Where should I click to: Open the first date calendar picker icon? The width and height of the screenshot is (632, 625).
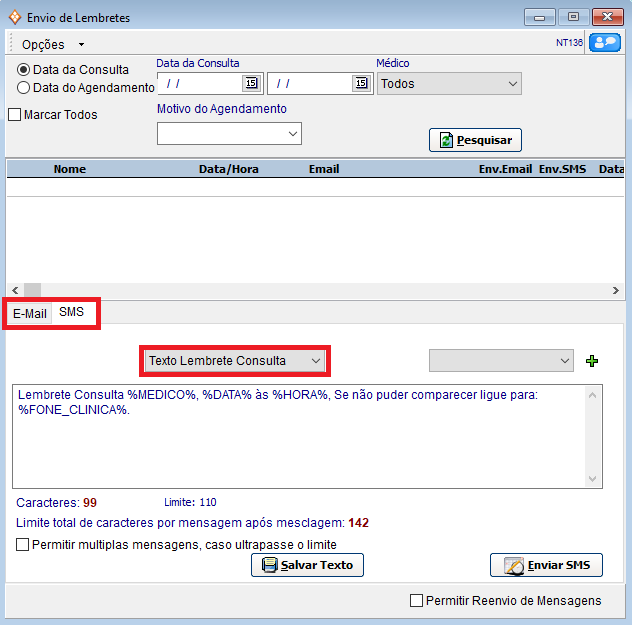pos(251,84)
